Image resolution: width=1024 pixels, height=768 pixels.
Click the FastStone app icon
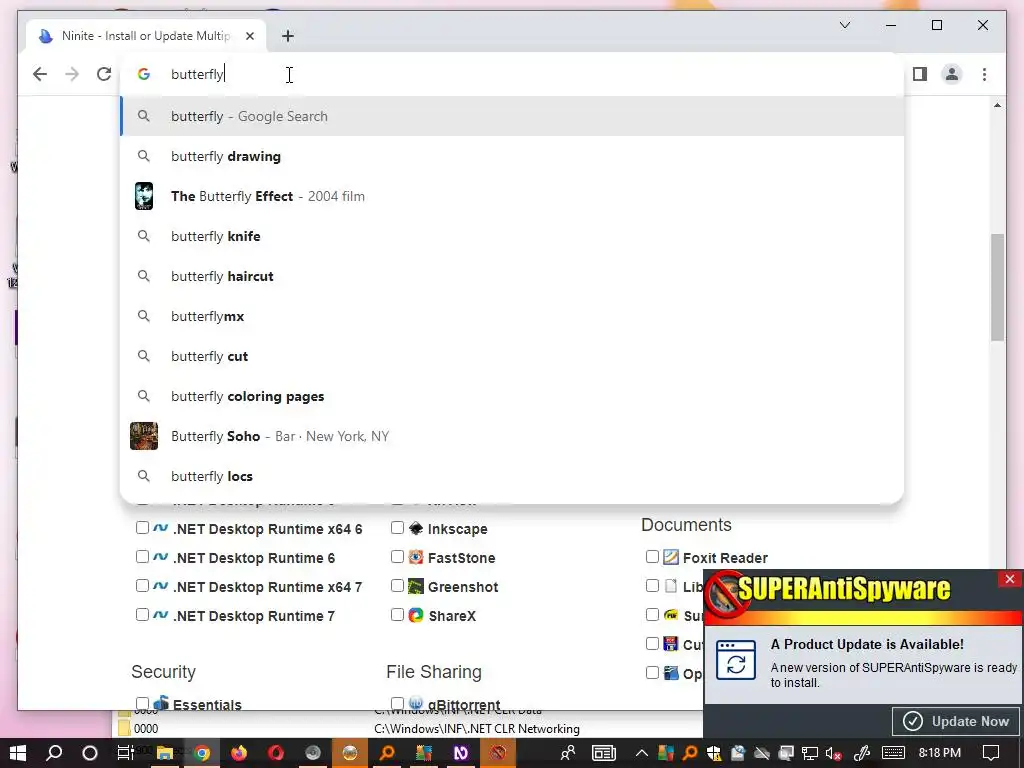[x=416, y=557]
